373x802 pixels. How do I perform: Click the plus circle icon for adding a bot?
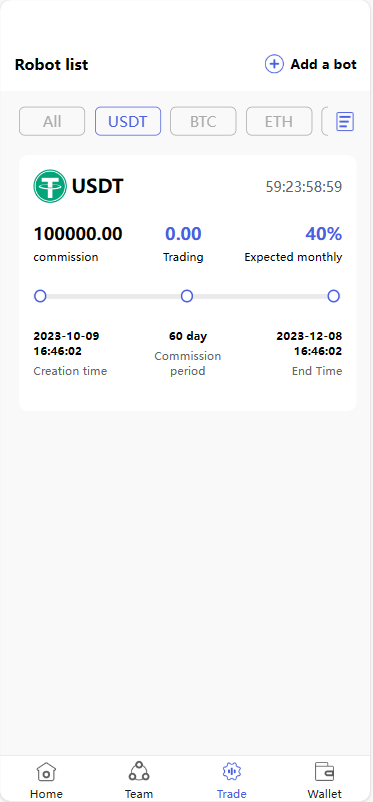pos(274,64)
